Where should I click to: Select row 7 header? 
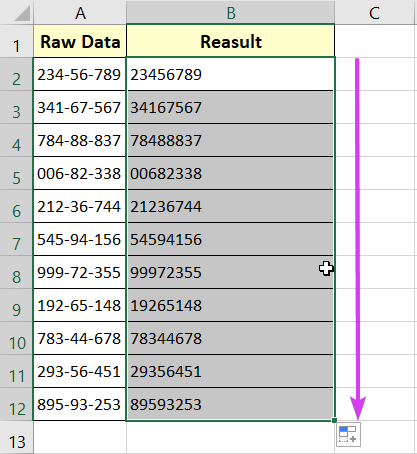(x=16, y=239)
